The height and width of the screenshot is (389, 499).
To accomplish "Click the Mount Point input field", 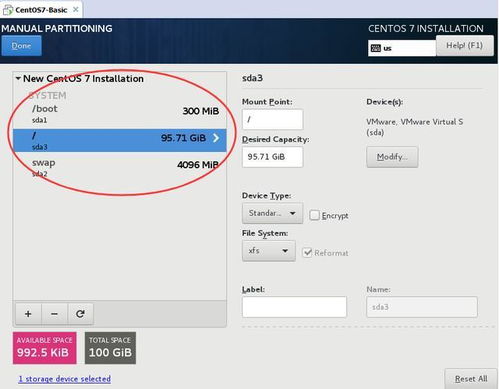I will tap(272, 119).
